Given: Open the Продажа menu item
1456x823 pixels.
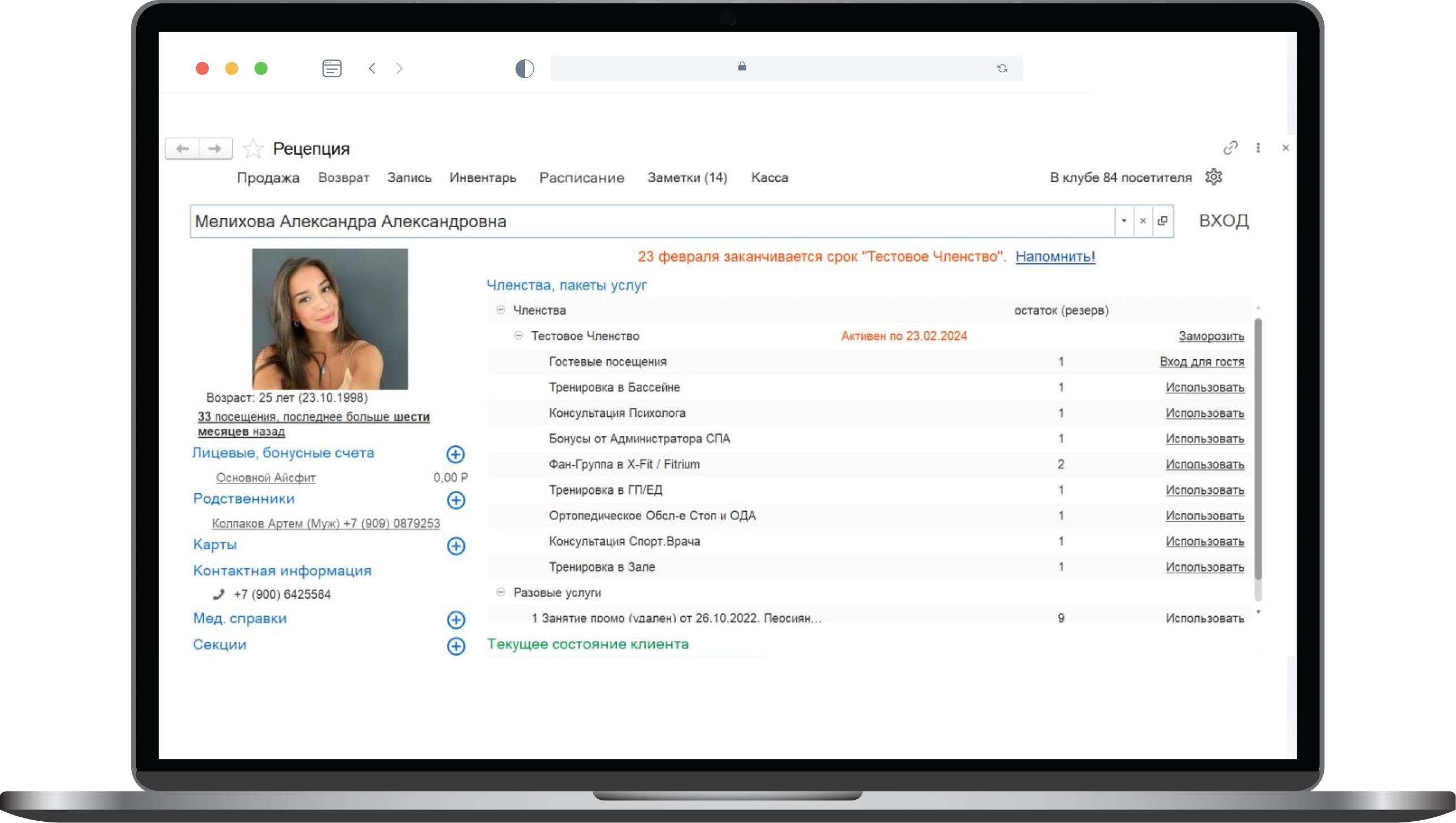Looking at the screenshot, I should point(268,177).
